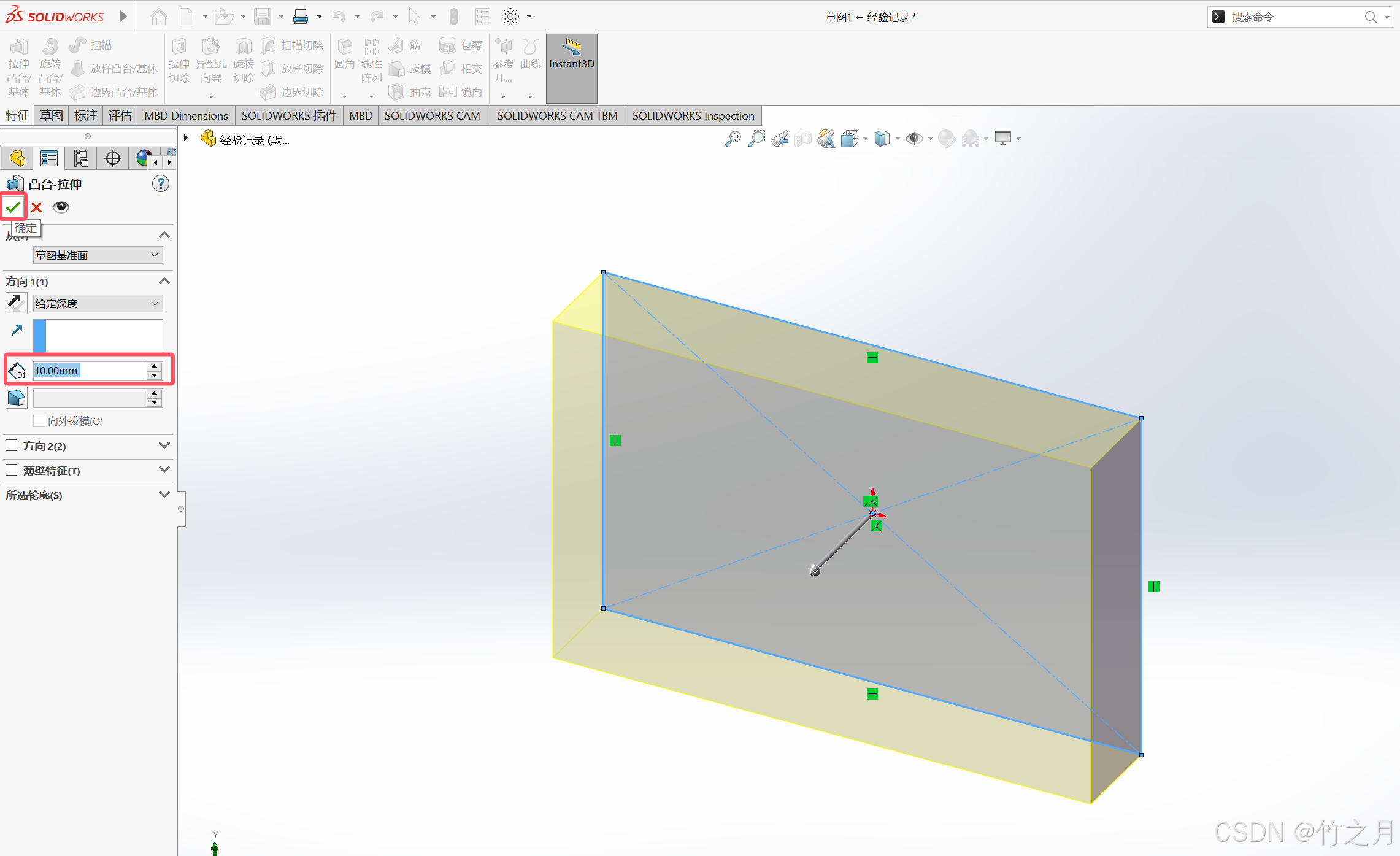Viewport: 1400px width, 856px height.
Task: Increase depth value with up spinner
Action: tap(155, 366)
